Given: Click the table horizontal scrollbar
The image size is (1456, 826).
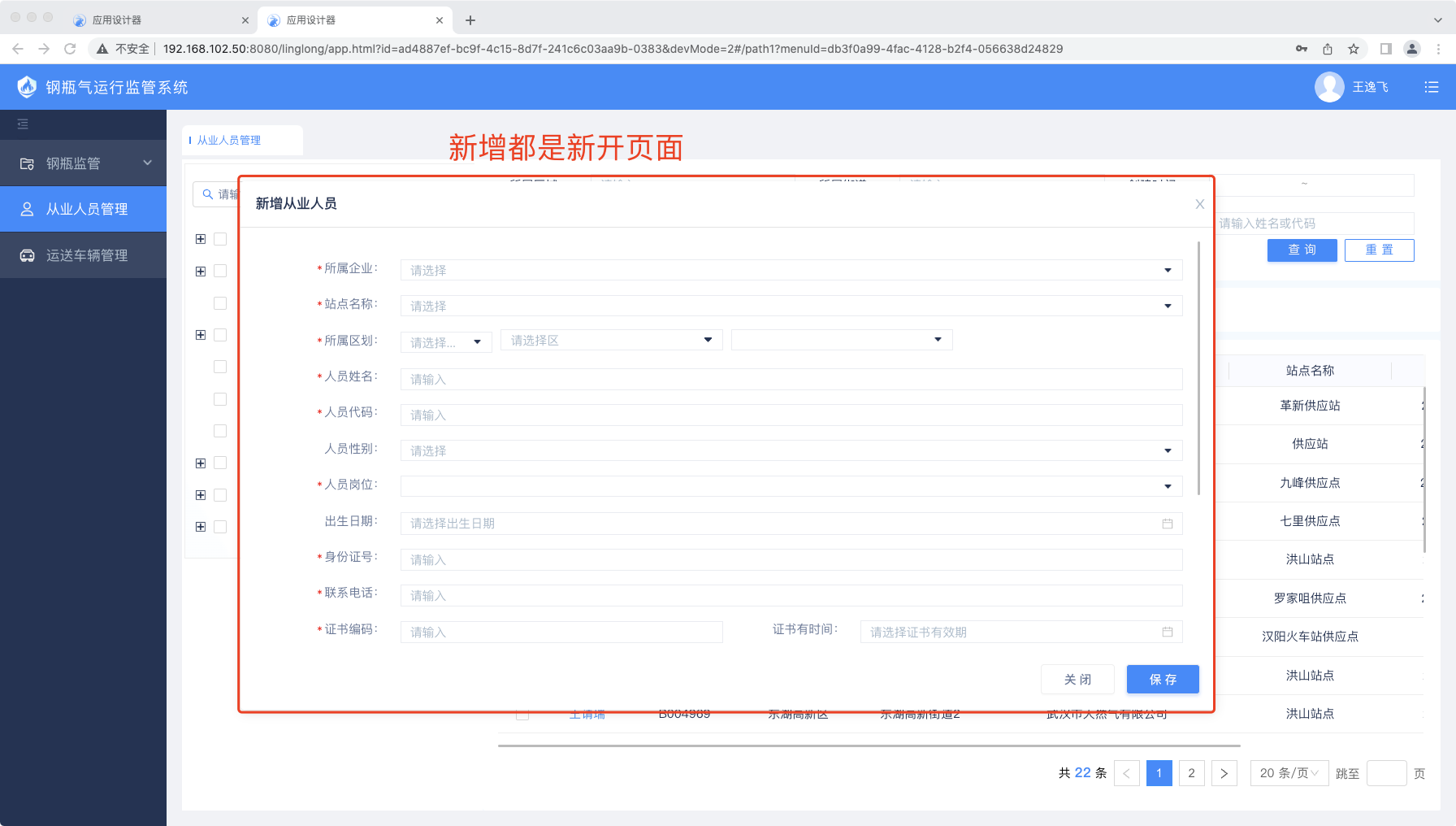Looking at the screenshot, I should (x=869, y=746).
